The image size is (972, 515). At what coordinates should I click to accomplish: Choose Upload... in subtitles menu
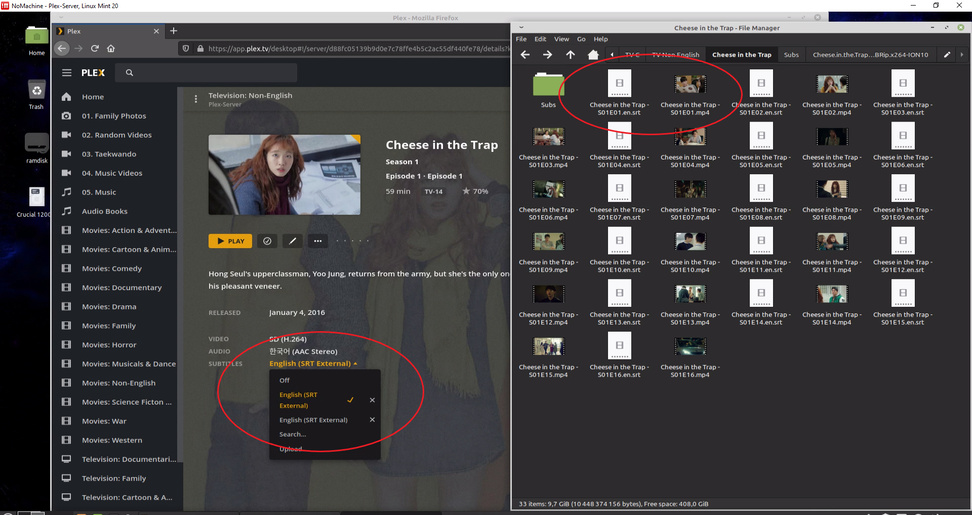click(291, 449)
